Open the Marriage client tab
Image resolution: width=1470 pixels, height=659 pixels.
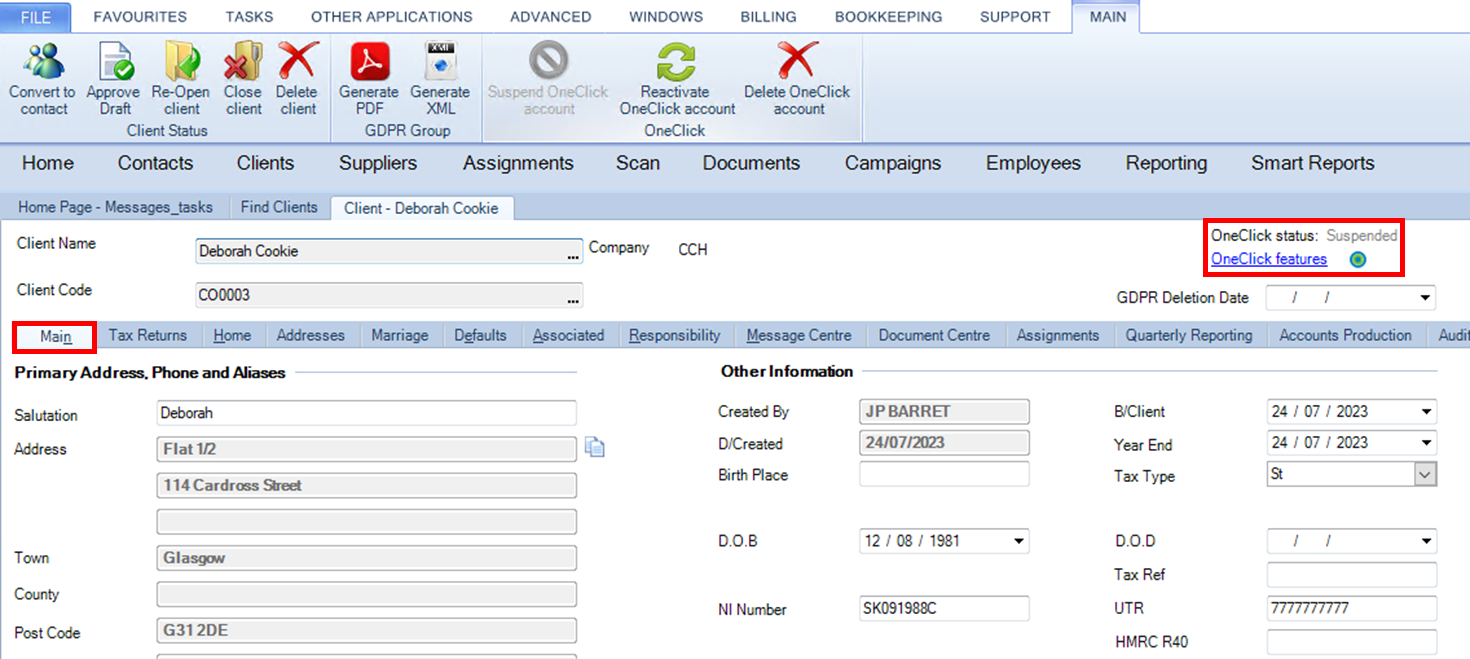click(x=400, y=336)
